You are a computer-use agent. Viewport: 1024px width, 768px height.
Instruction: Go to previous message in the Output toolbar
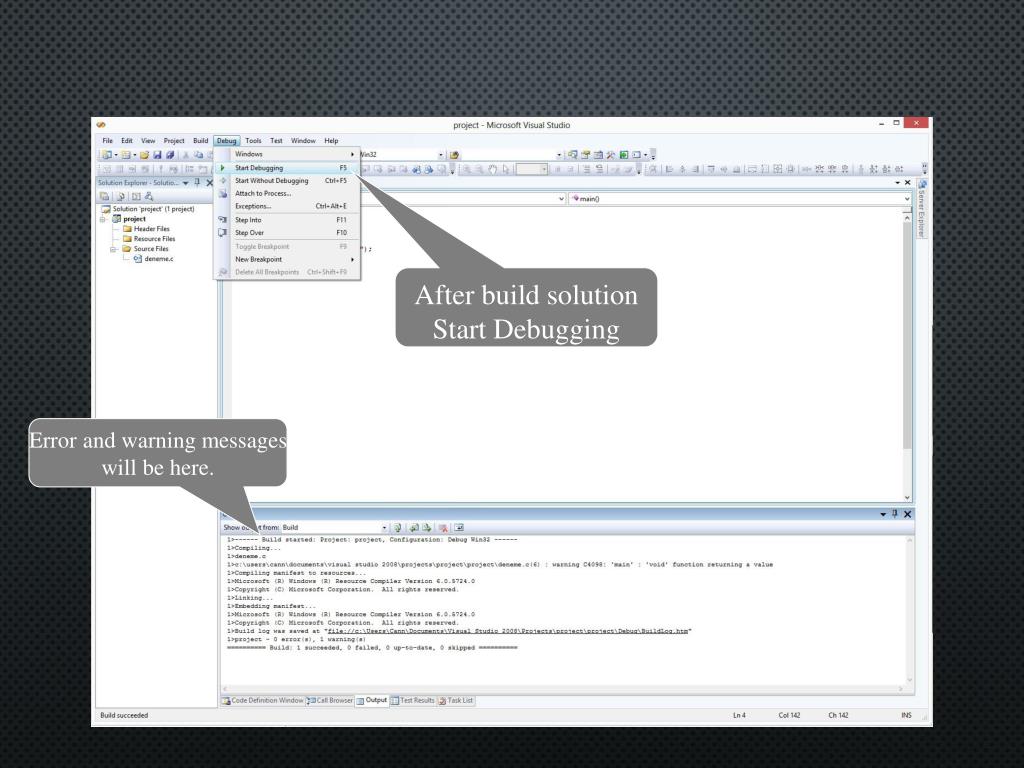(x=414, y=527)
